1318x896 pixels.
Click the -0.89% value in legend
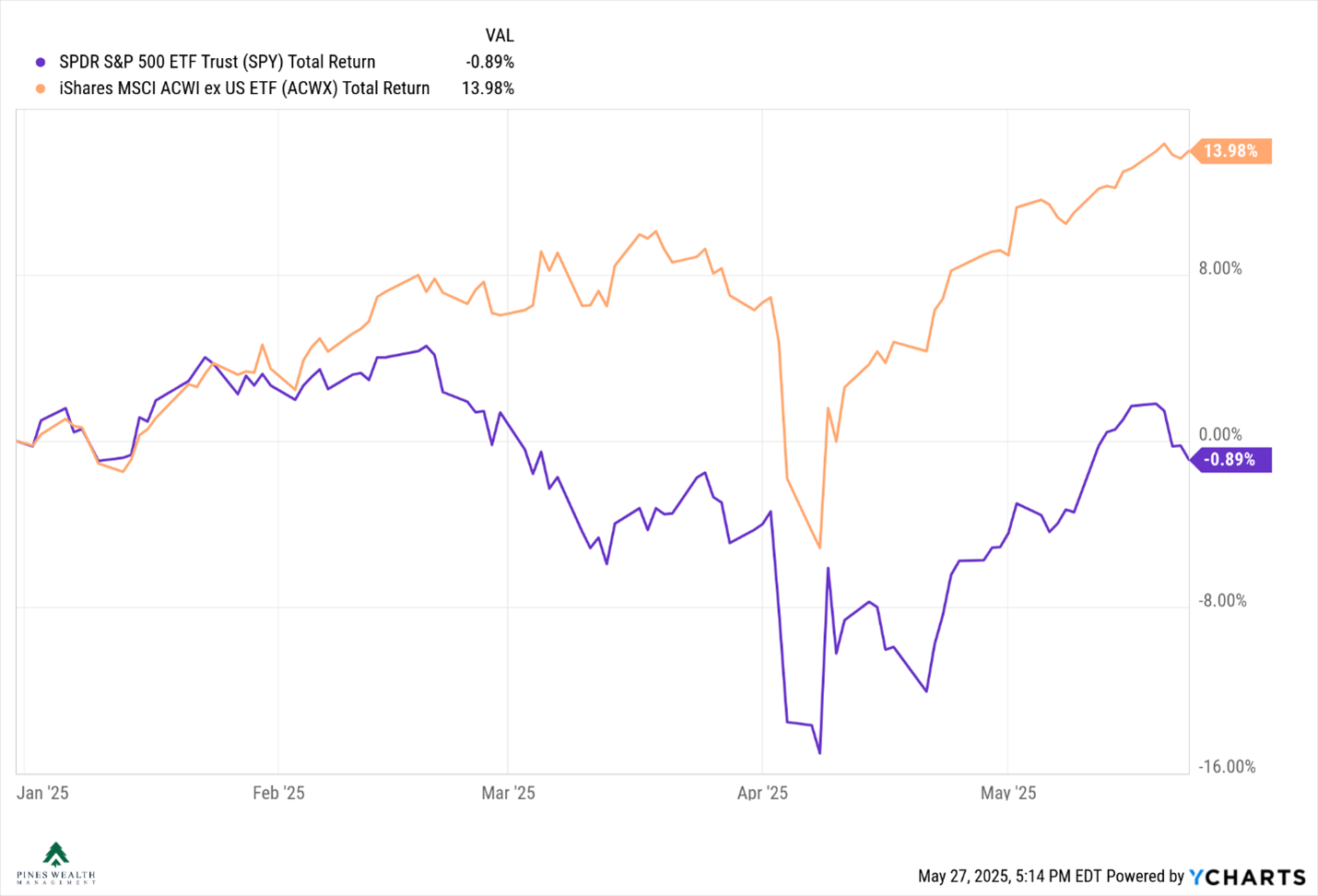[x=490, y=62]
